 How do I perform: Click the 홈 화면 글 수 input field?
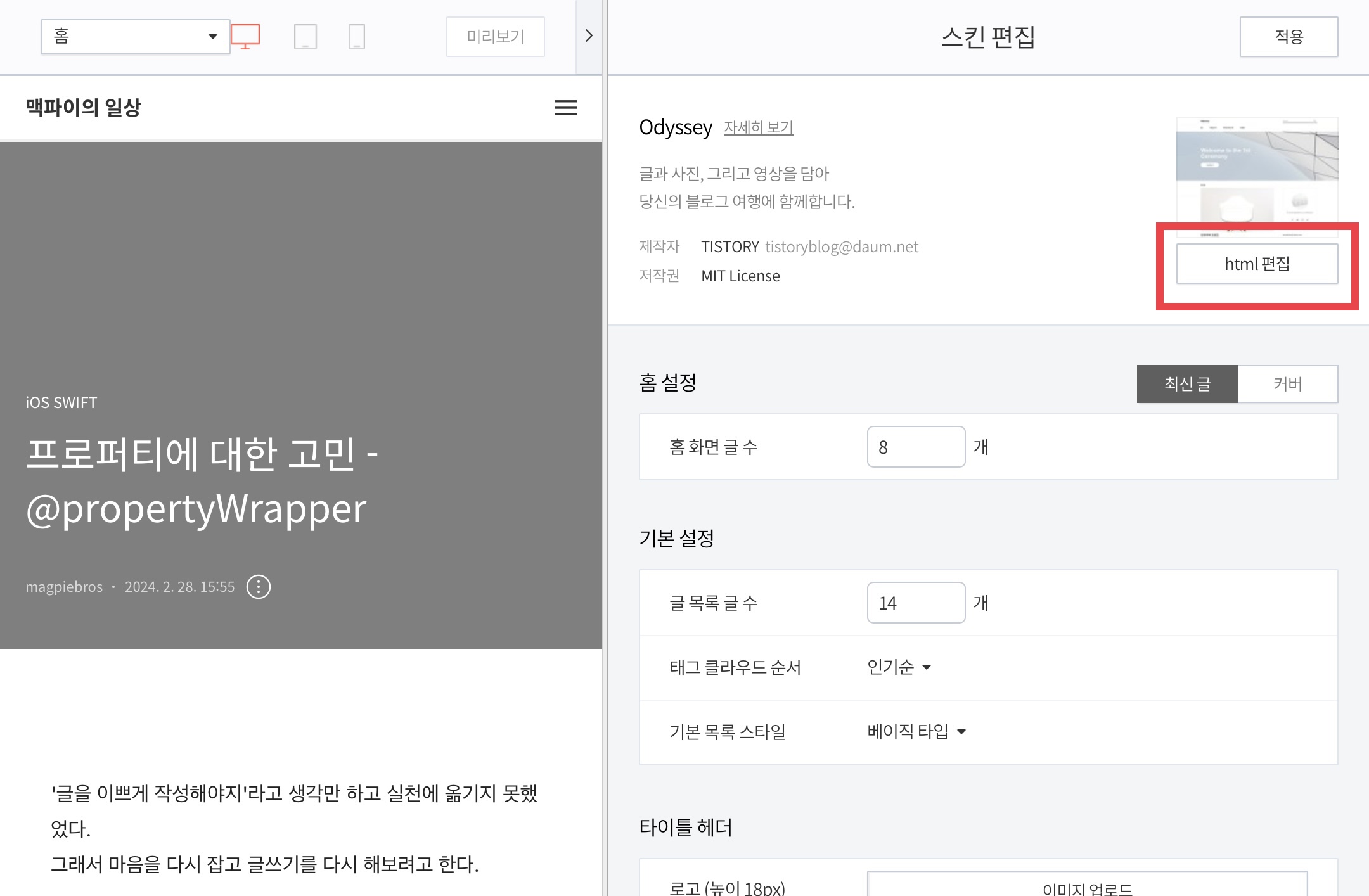tap(916, 447)
